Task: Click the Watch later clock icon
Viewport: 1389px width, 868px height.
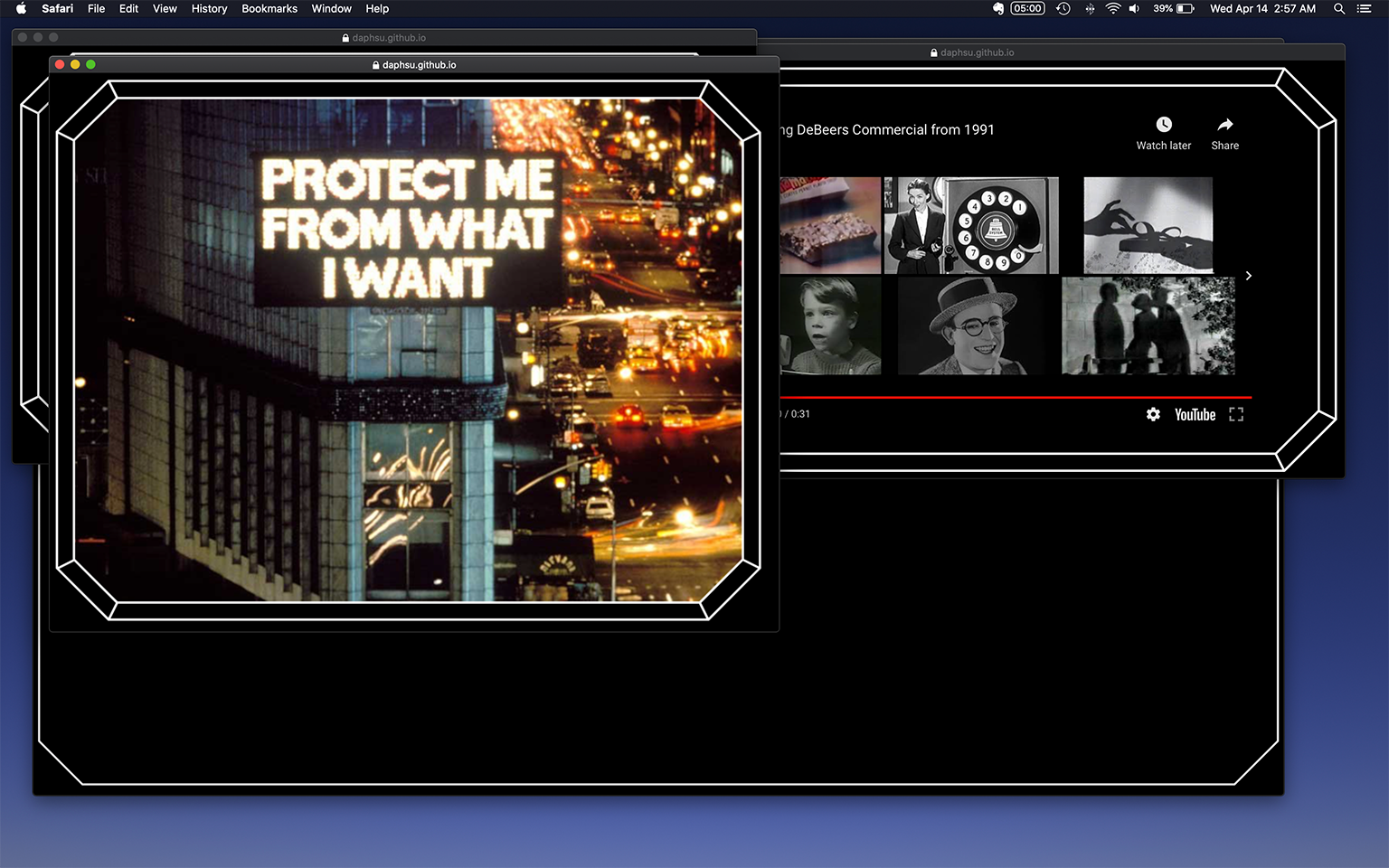Action: pos(1164,125)
